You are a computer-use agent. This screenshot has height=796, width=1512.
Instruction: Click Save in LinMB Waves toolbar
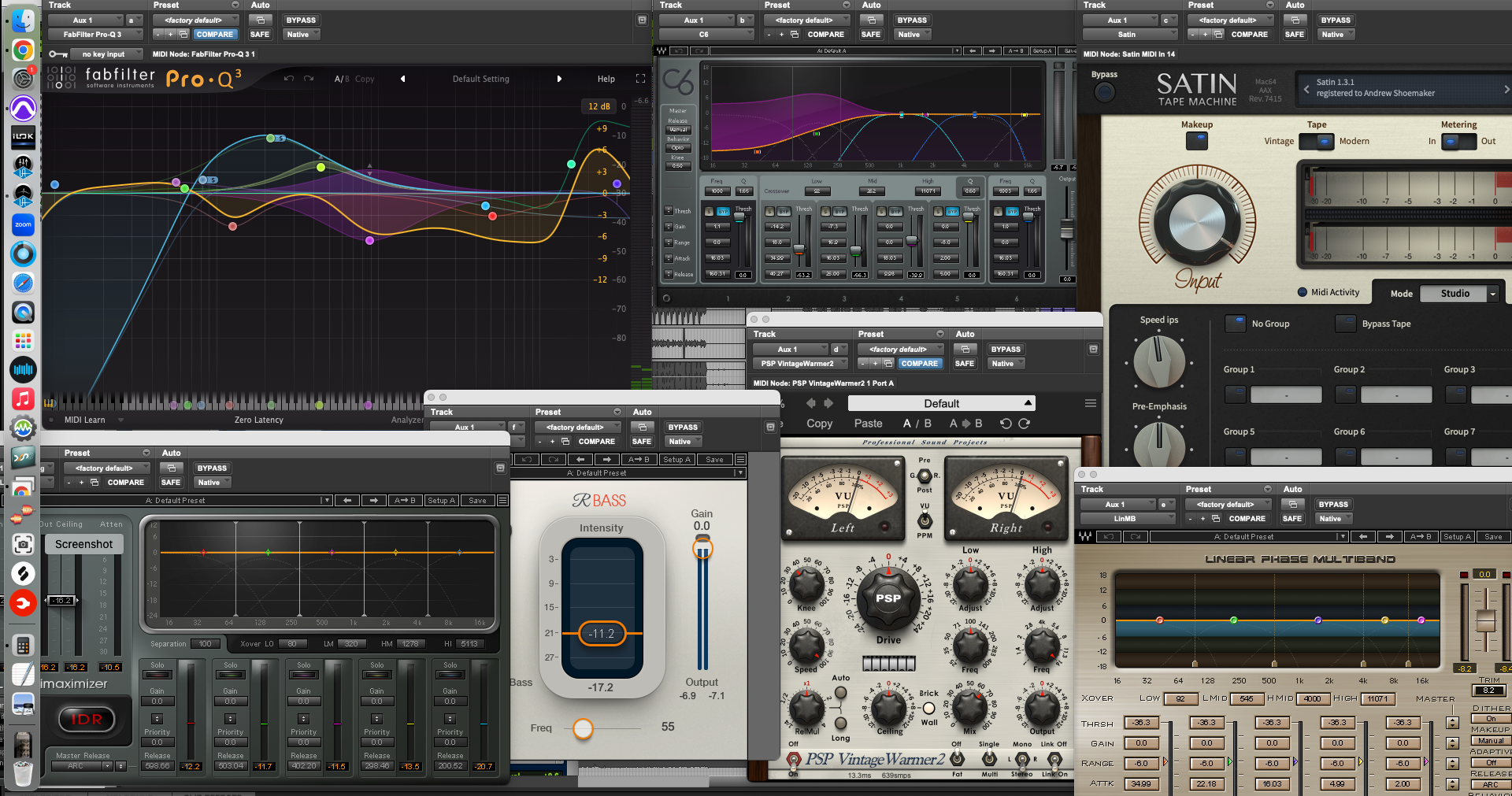(1493, 537)
